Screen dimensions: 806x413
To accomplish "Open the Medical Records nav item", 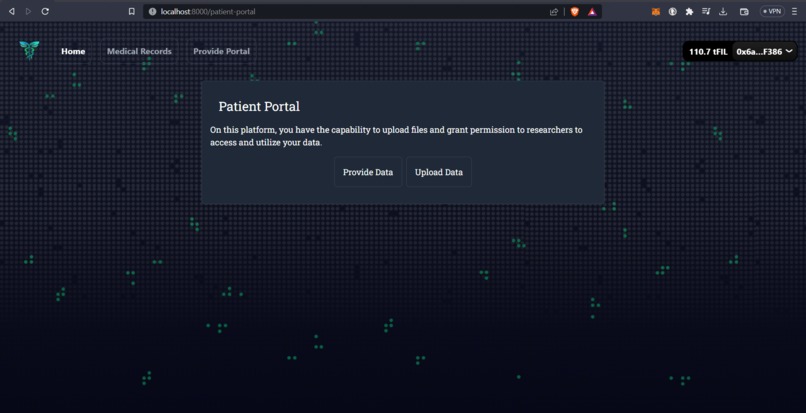I will point(139,51).
